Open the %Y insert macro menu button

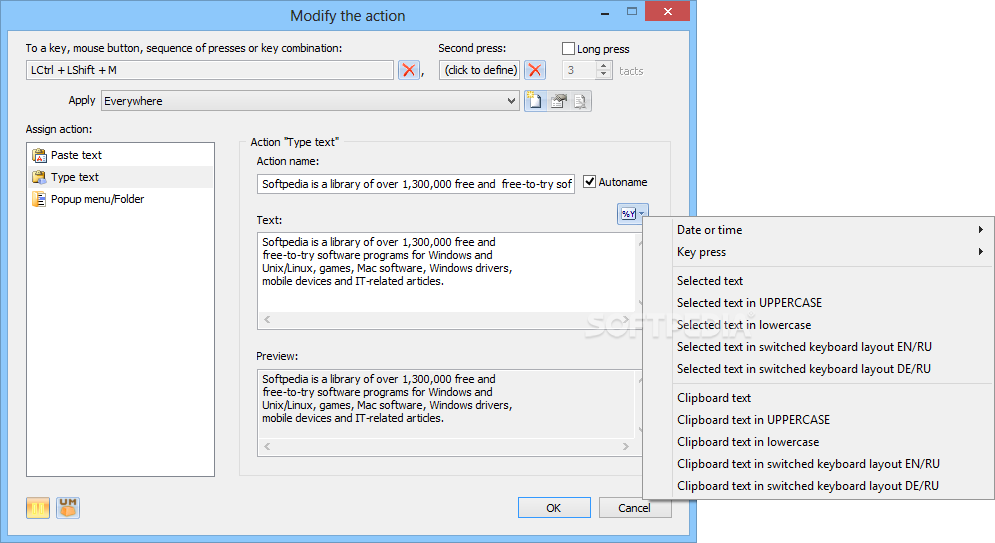(633, 214)
